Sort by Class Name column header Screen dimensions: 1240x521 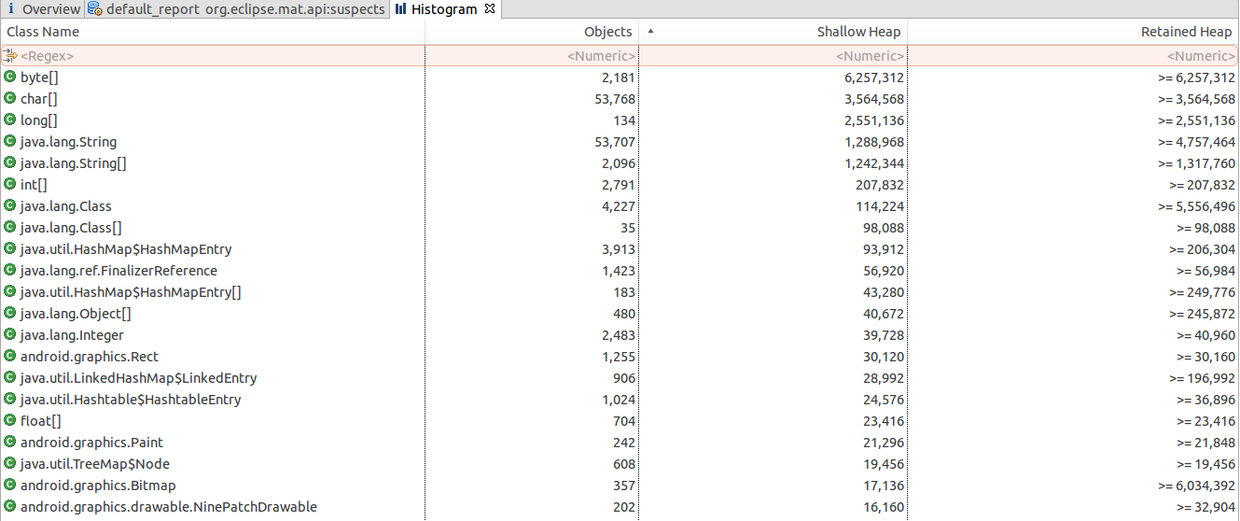pos(213,32)
